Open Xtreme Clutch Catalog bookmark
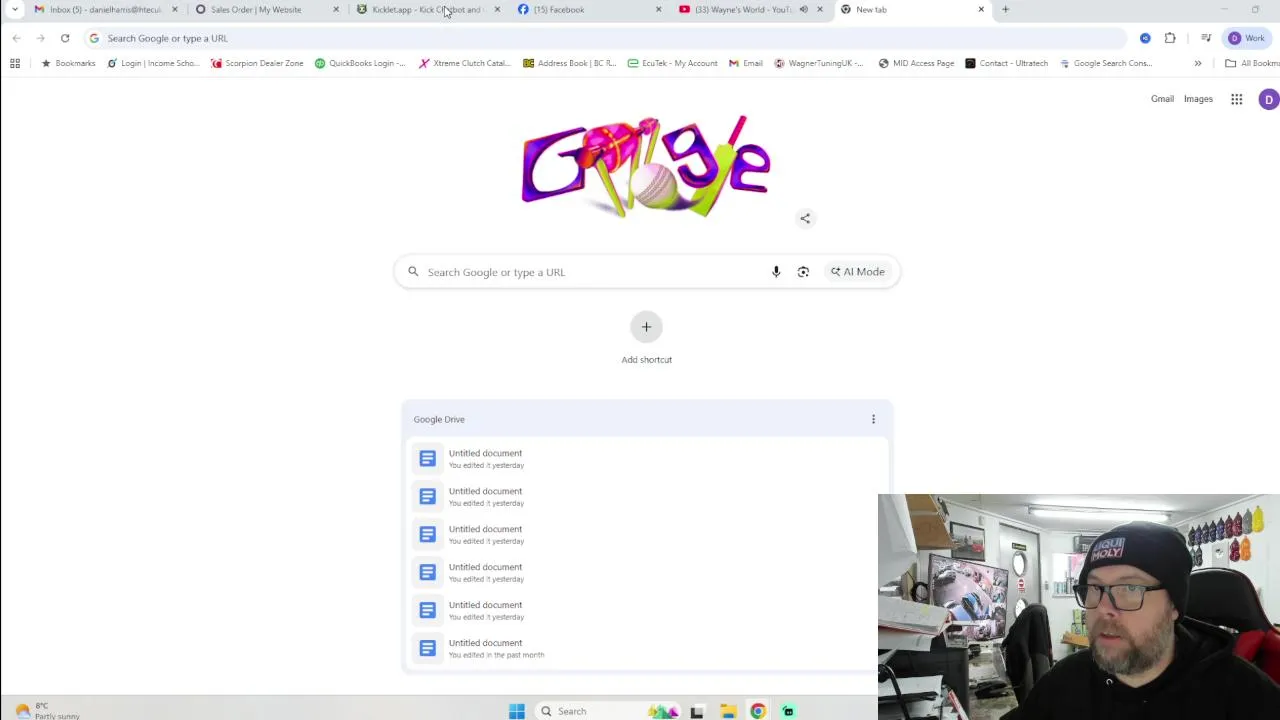Image resolution: width=1280 pixels, height=720 pixels. pyautogui.click(x=465, y=63)
